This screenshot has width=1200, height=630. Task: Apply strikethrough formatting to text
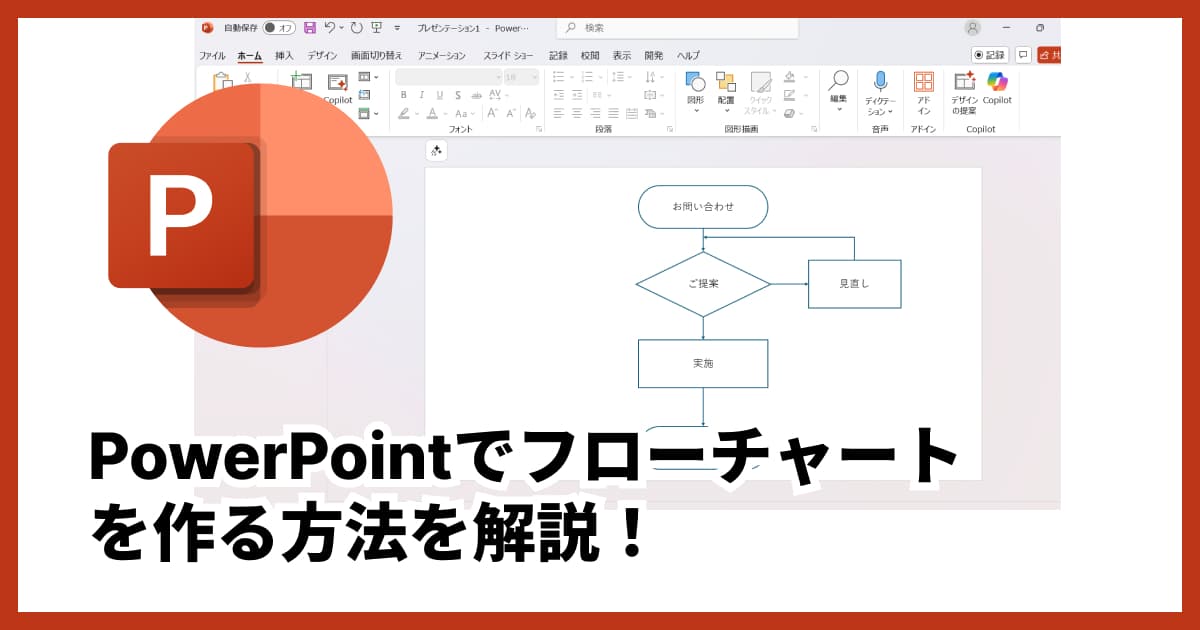click(x=475, y=94)
